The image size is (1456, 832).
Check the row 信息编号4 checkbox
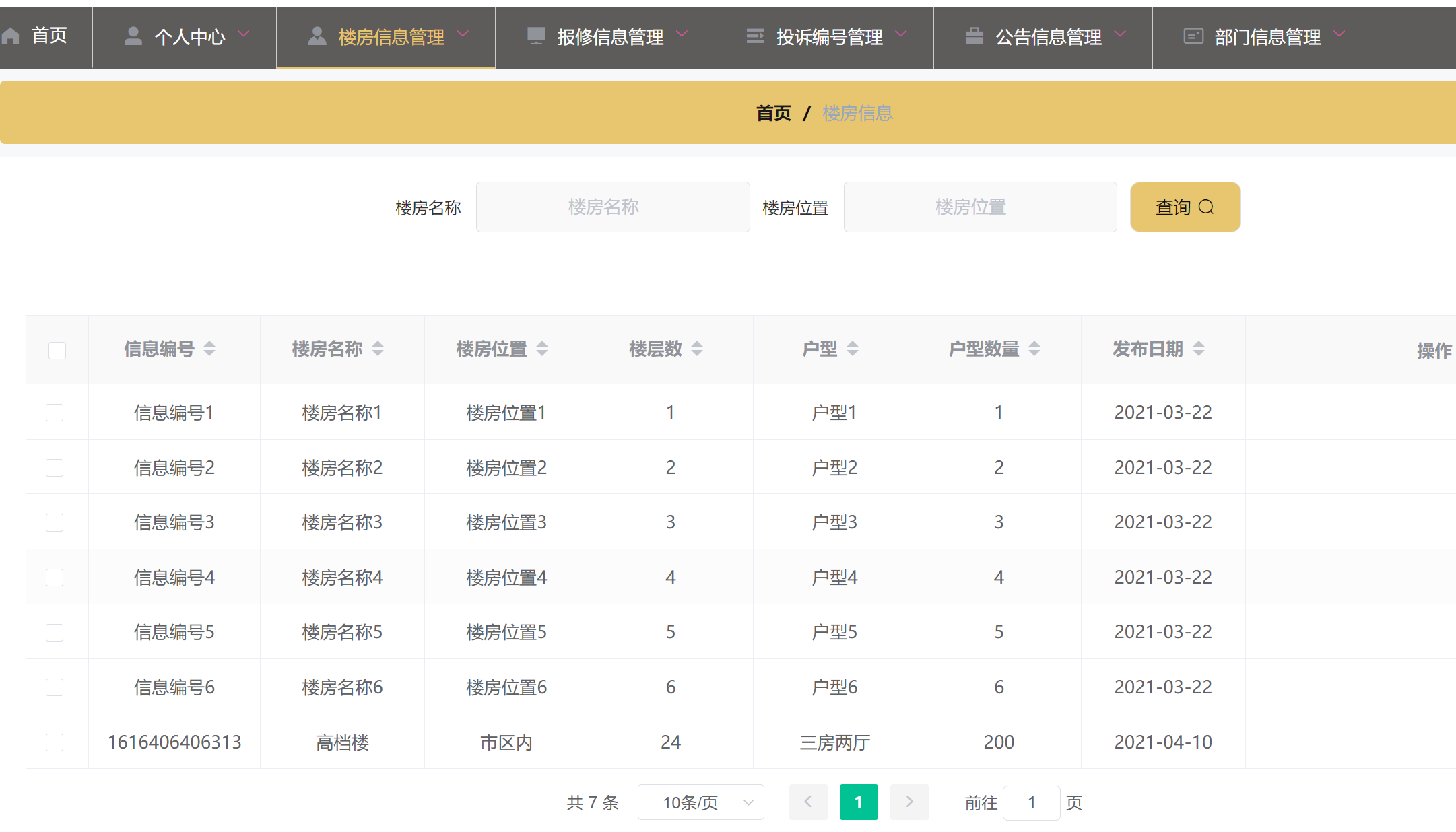[55, 578]
